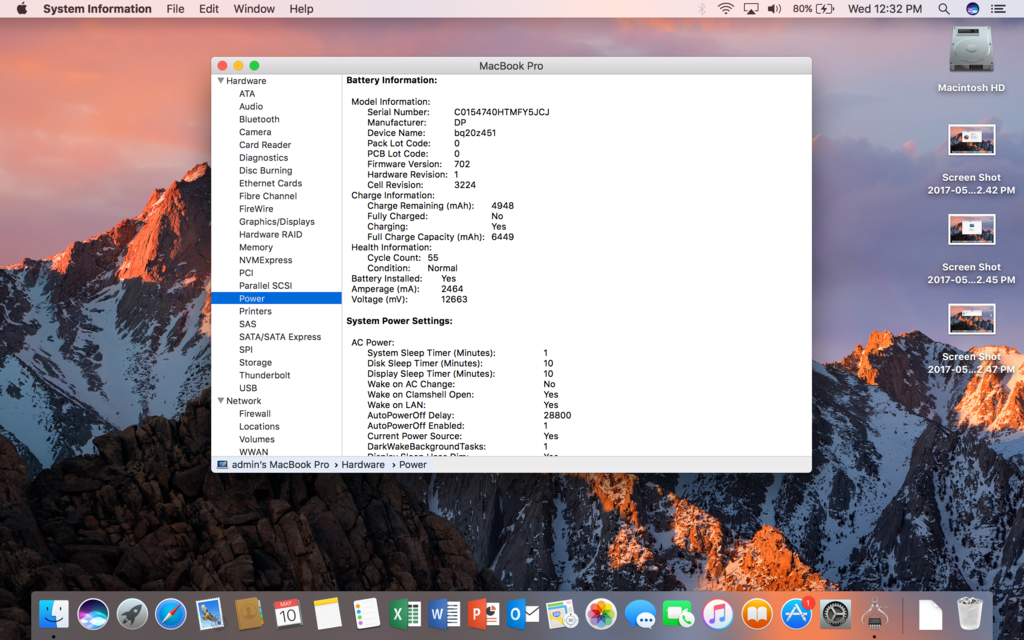Open the File menu
This screenshot has height=640, width=1024.
[175, 8]
